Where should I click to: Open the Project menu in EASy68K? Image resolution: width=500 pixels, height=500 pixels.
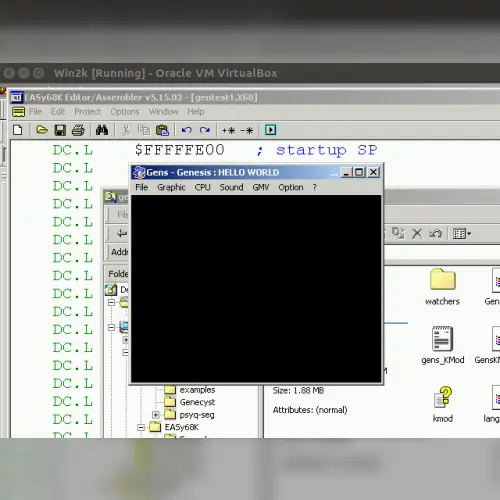point(87,112)
